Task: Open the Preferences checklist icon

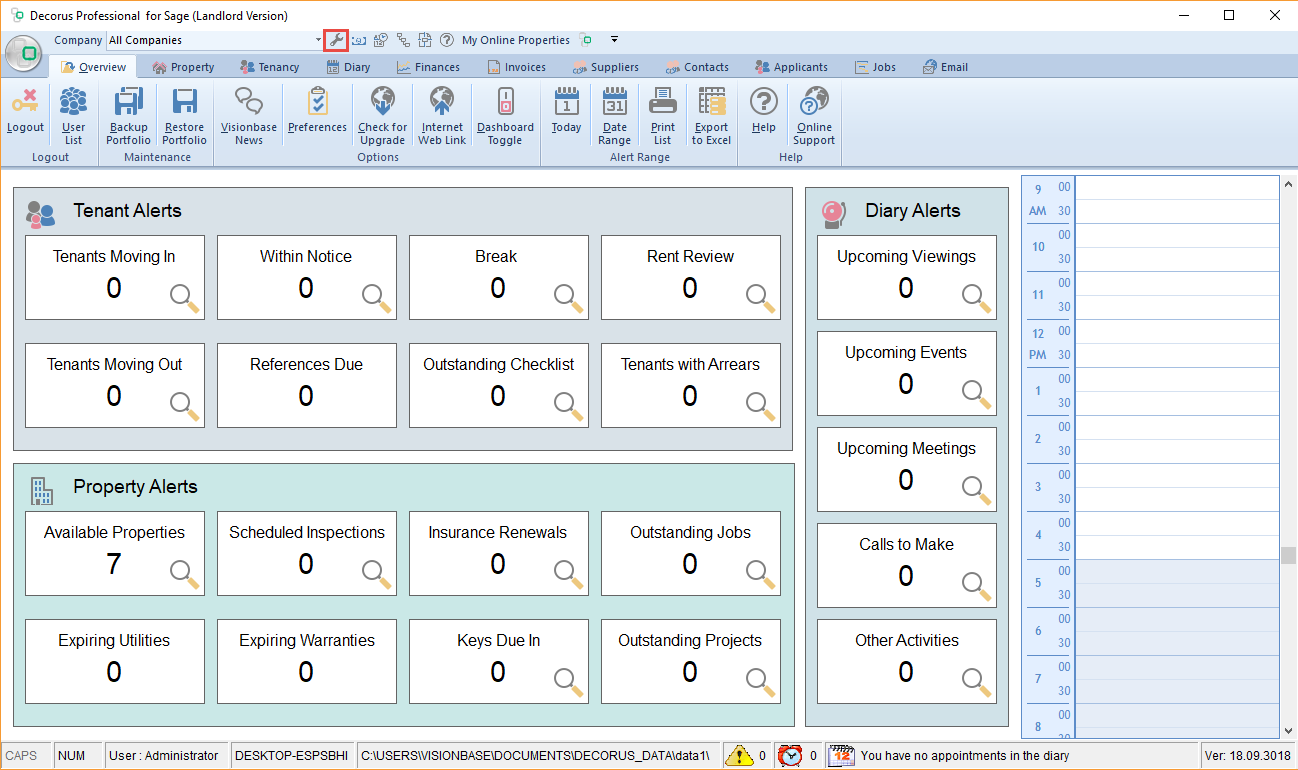Action: 317,102
